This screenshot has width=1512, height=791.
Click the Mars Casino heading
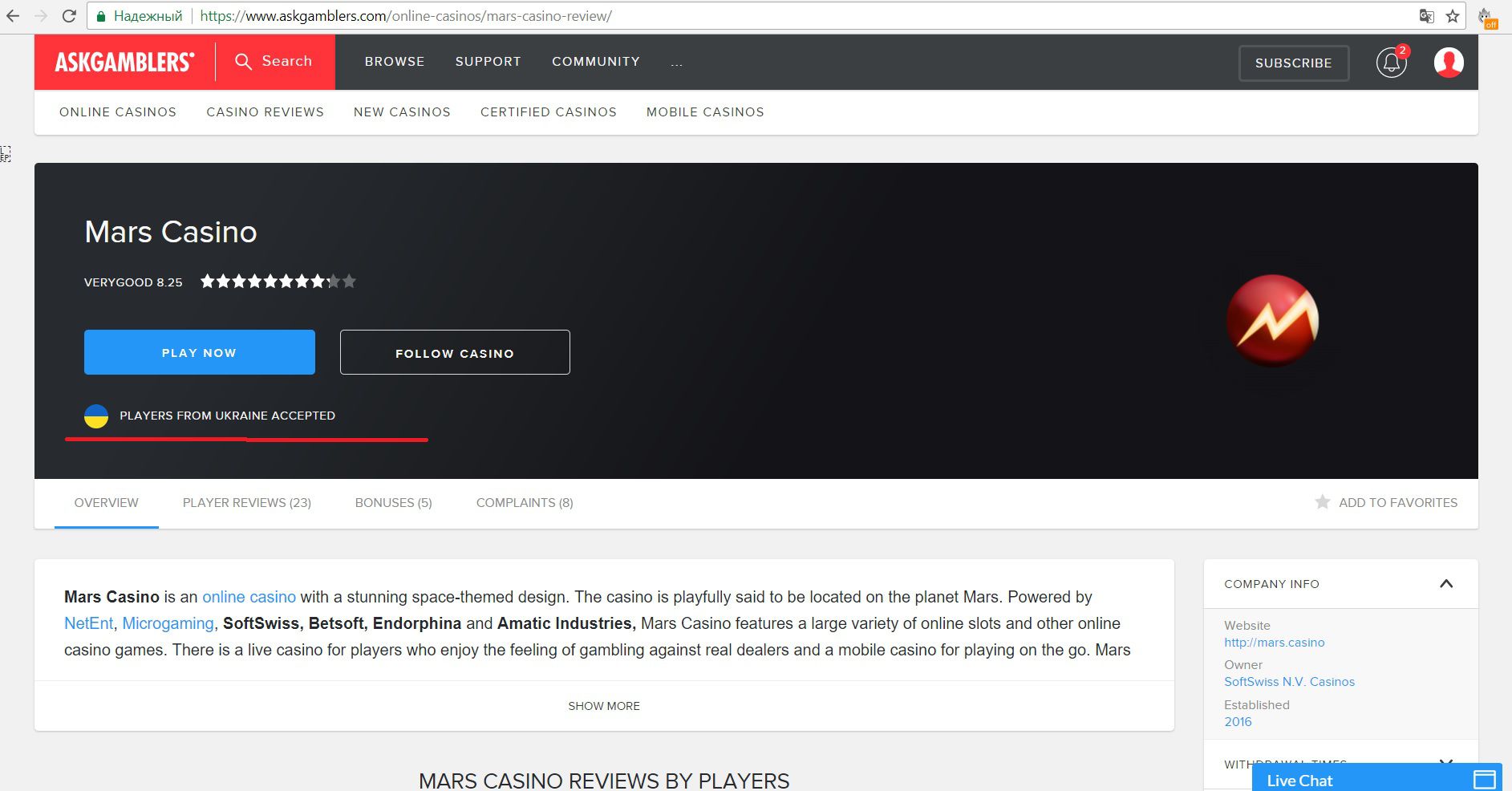[171, 232]
